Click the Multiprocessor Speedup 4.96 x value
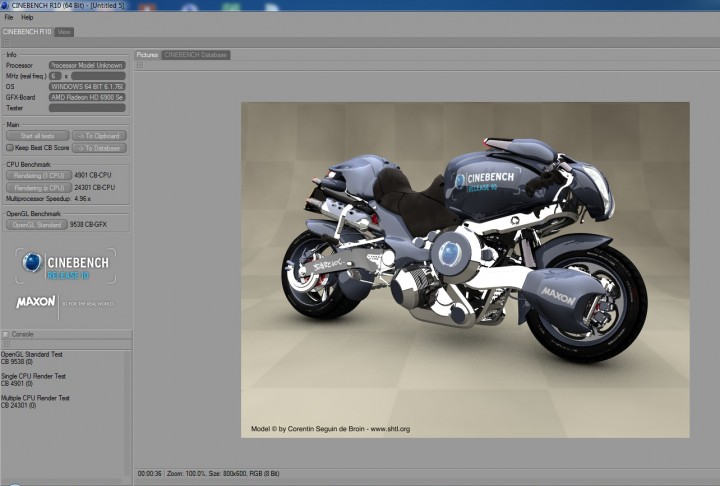Viewport: 720px width, 486px height. click(x=83, y=199)
